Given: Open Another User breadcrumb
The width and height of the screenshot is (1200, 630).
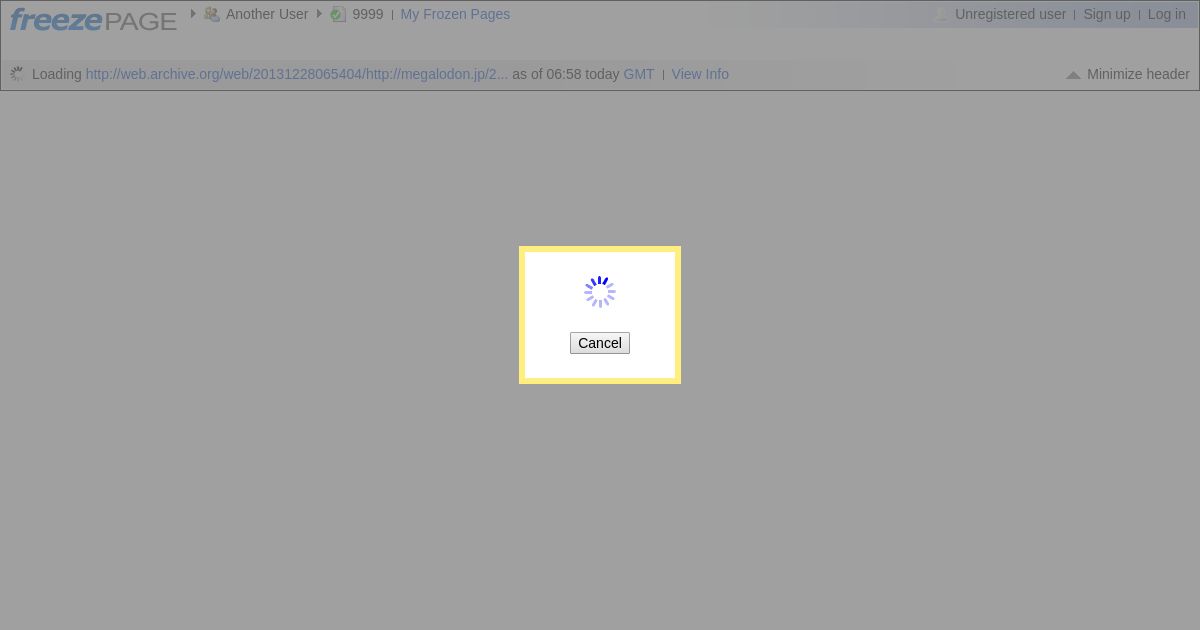Looking at the screenshot, I should [x=267, y=14].
